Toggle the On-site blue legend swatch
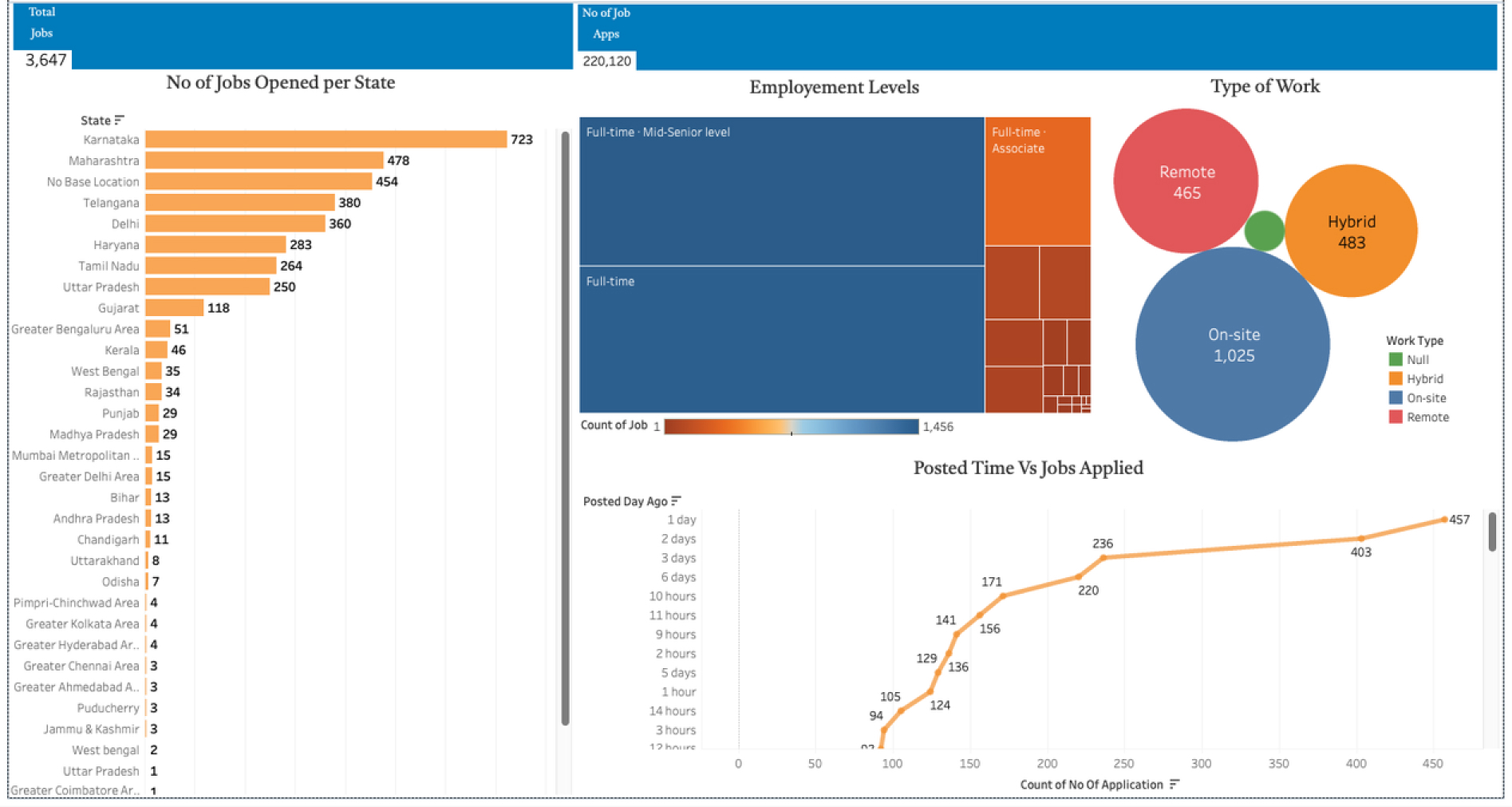The image size is (1512, 807). (x=1396, y=398)
